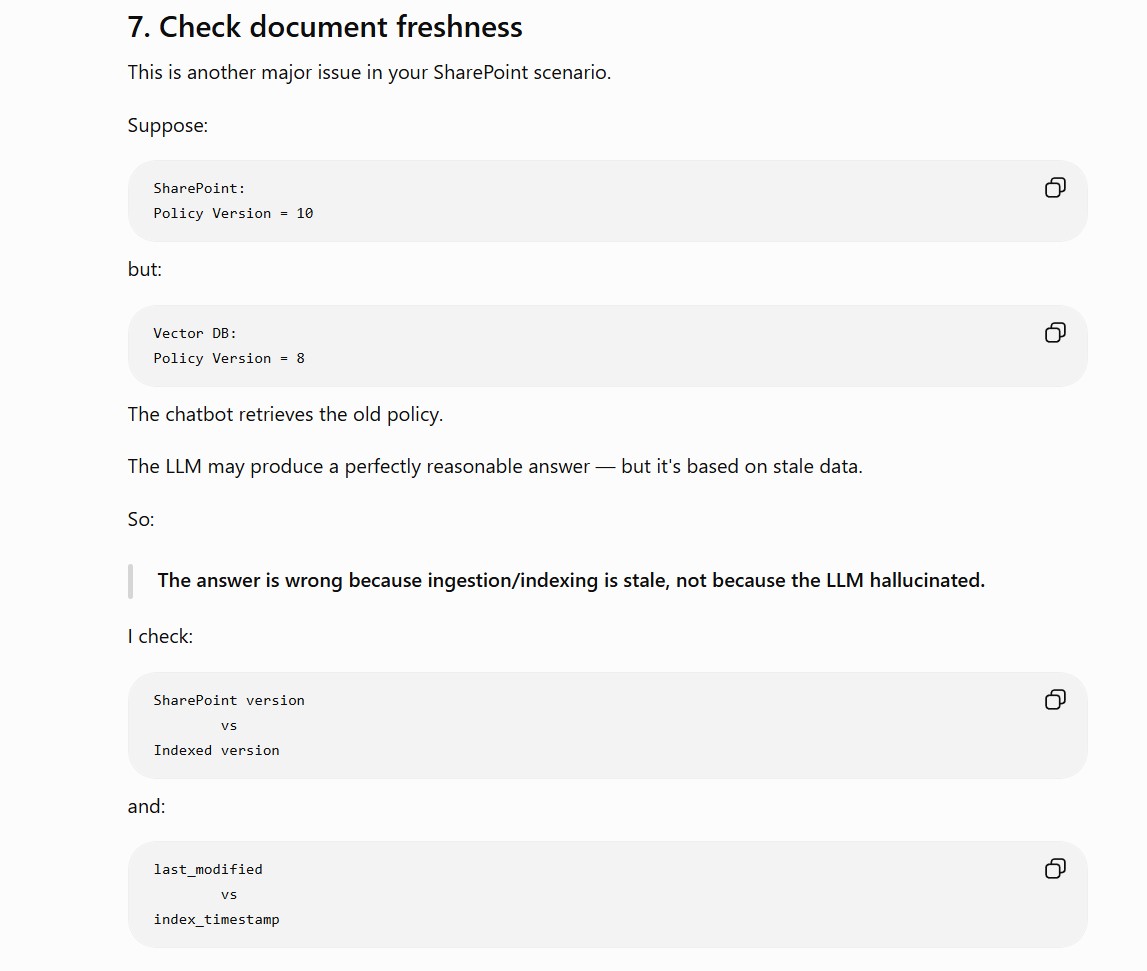Click the gray blockquote bar beside the quote
Viewport: 1147px width, 971px height.
(x=130, y=581)
